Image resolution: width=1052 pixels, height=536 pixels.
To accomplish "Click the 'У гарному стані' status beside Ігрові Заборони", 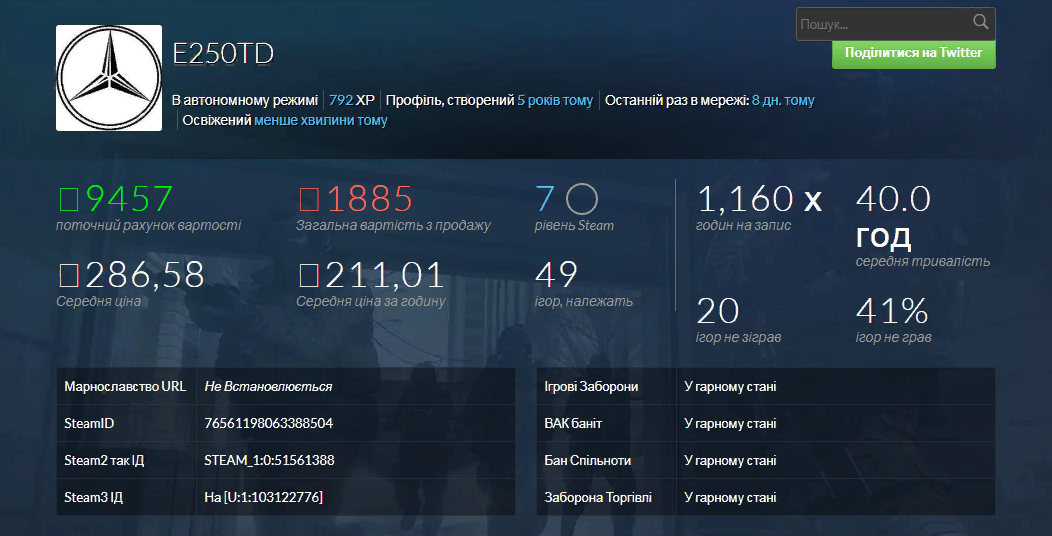I will point(730,387).
